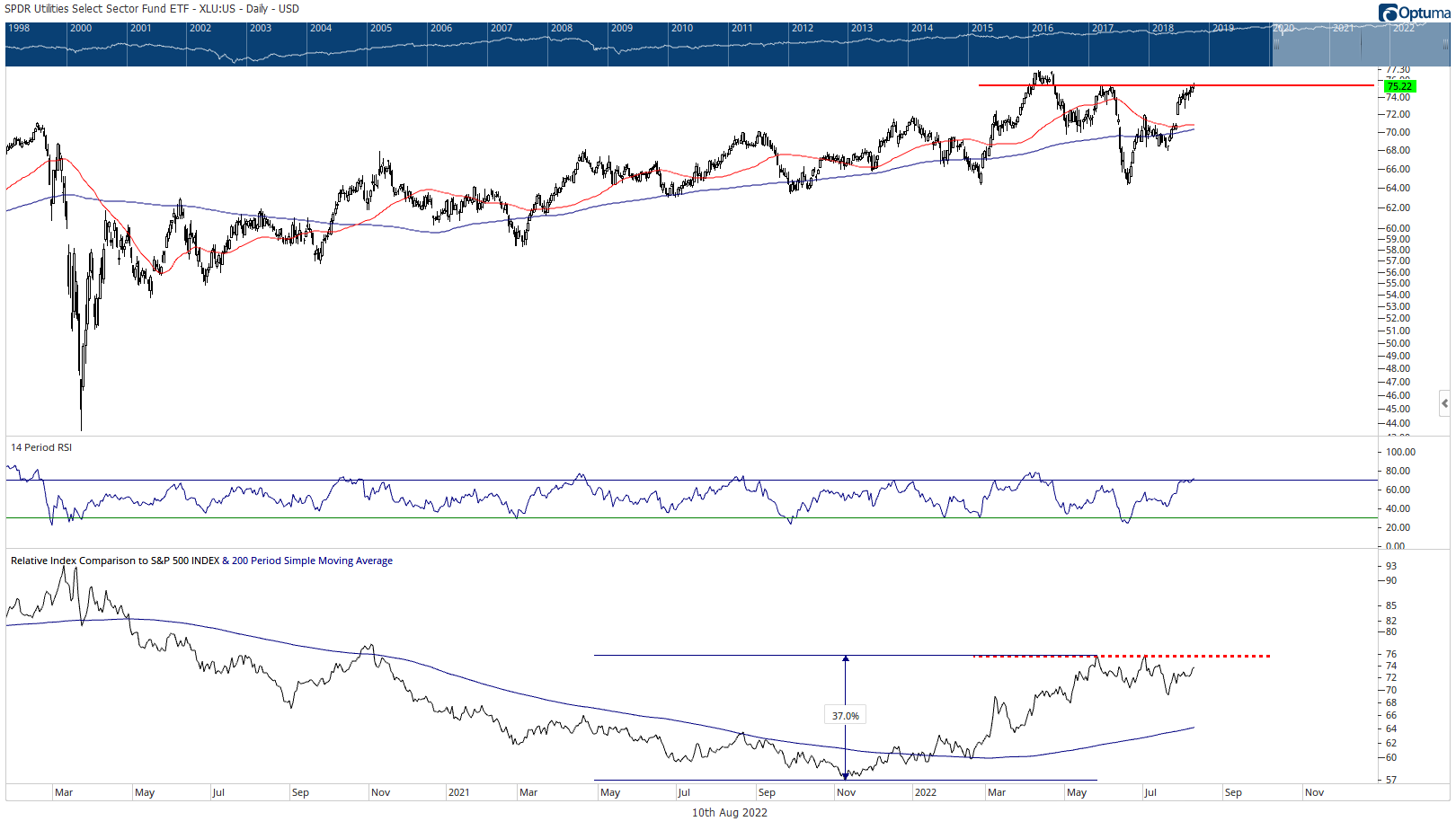Jump to 2019 in the overview timeline
This screenshot has width=1456, height=830.
(1224, 29)
